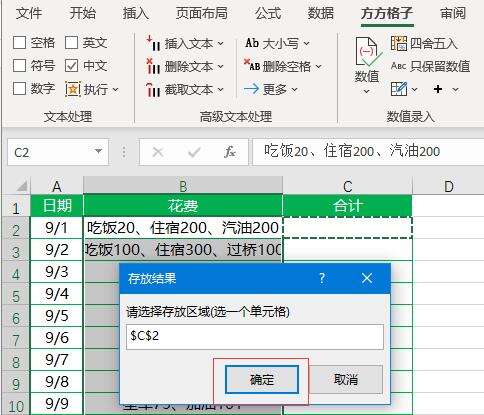Click the select-all corner triangle

[x=21, y=186]
